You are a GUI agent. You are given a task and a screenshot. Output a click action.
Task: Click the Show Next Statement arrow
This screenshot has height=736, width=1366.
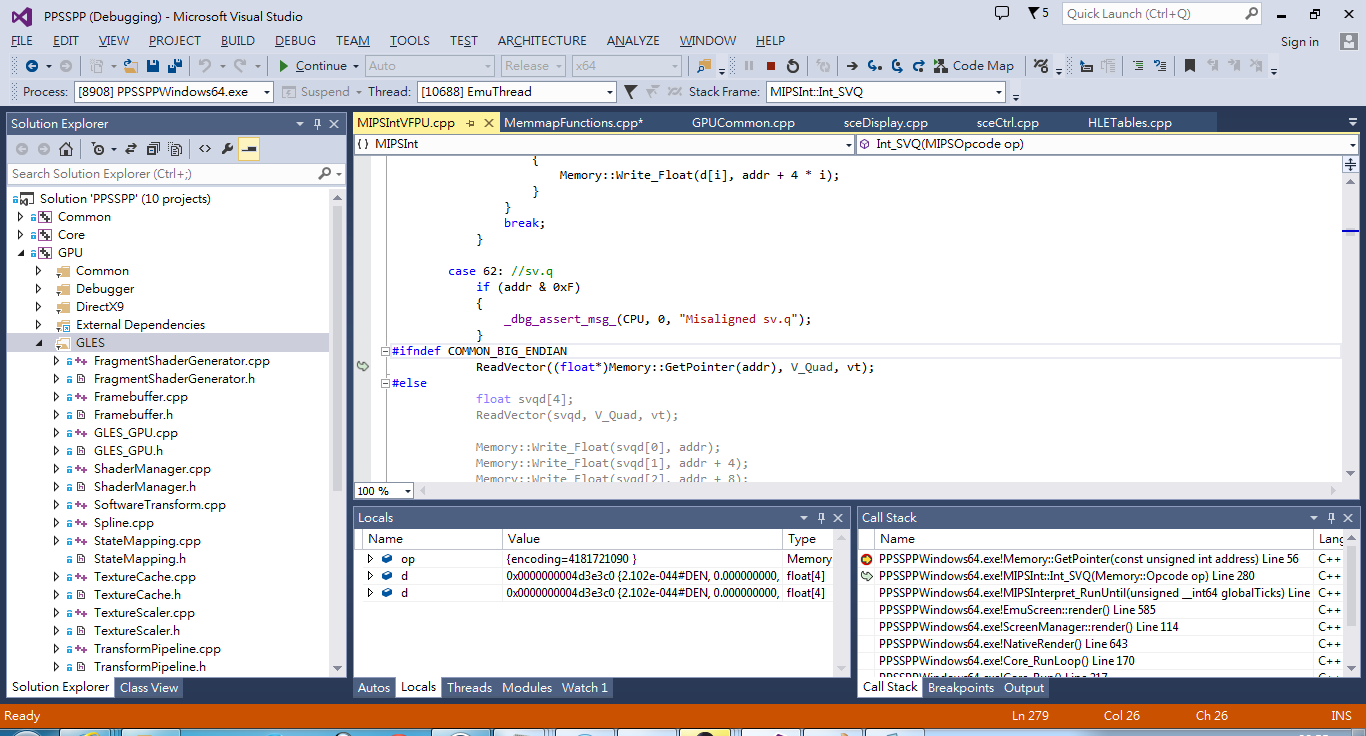[x=852, y=66]
